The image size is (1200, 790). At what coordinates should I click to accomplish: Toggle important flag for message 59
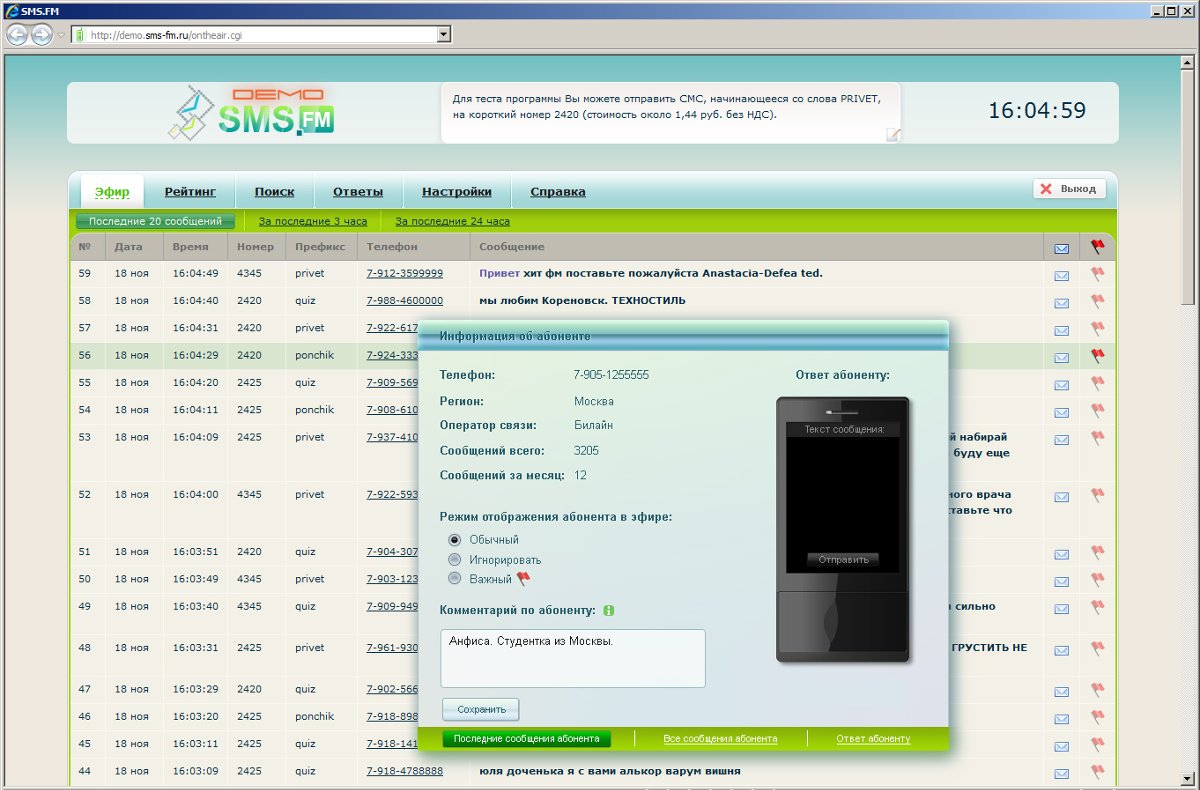tap(1097, 273)
